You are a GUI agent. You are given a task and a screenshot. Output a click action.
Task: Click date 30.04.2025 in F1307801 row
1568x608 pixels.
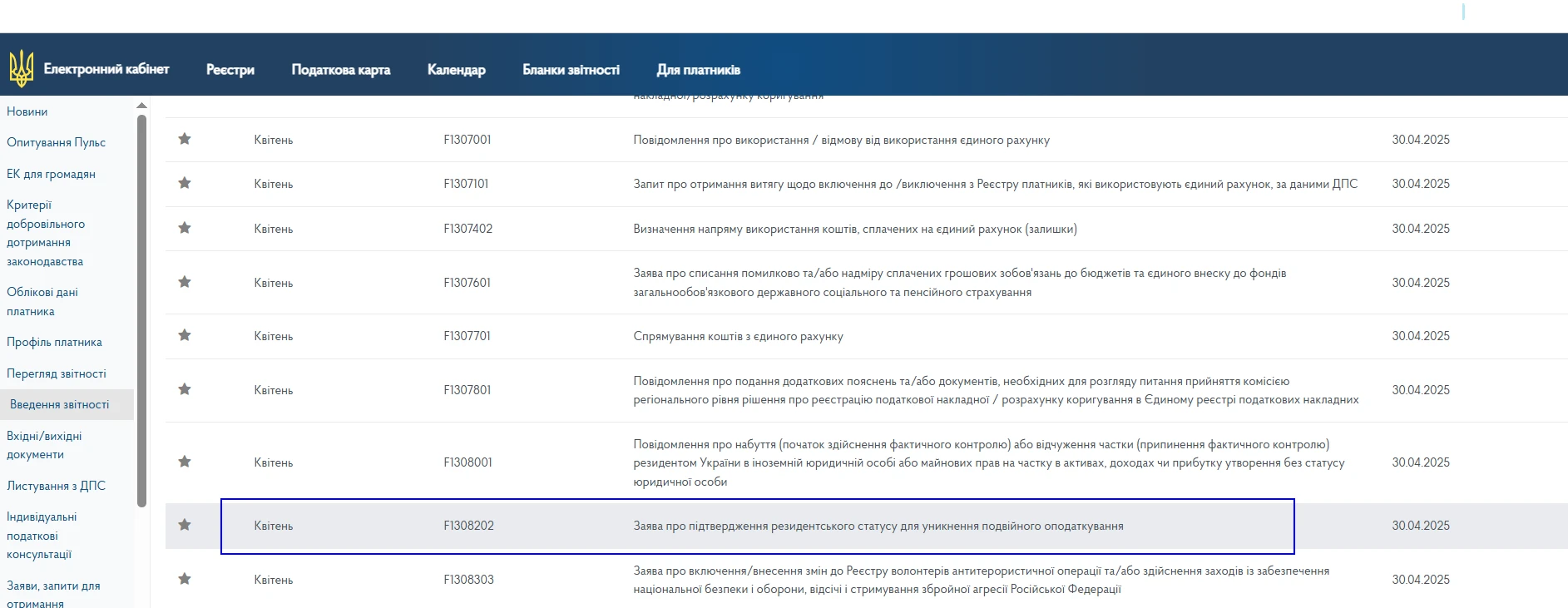point(1421,390)
